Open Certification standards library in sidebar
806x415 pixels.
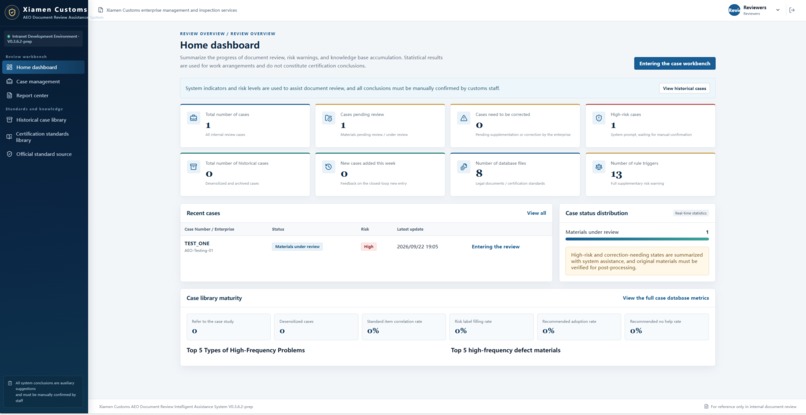click(43, 137)
